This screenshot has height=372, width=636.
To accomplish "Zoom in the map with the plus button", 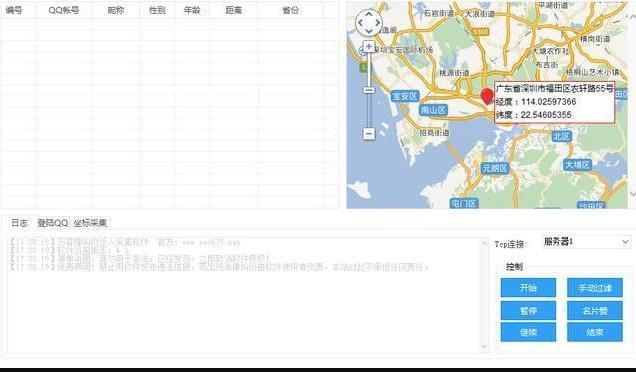I will click(x=369, y=47).
